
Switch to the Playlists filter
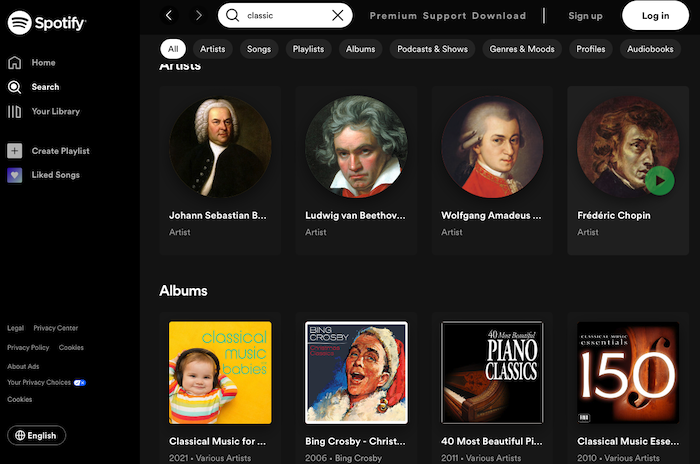click(x=308, y=49)
